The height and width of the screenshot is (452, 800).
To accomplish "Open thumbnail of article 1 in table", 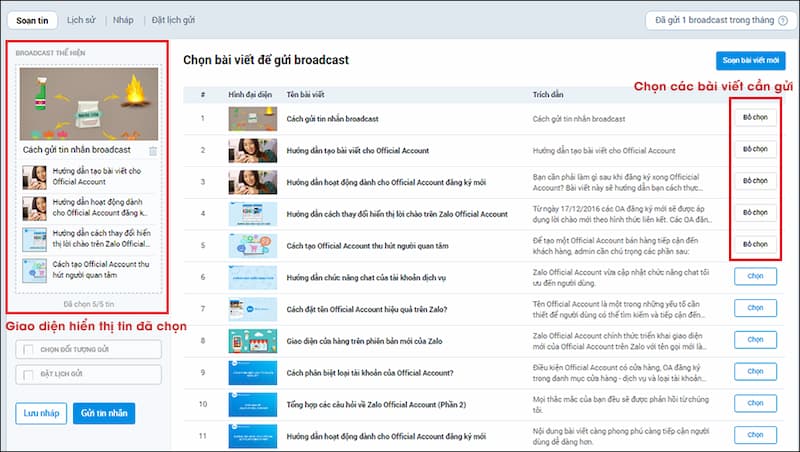I will point(253,118).
